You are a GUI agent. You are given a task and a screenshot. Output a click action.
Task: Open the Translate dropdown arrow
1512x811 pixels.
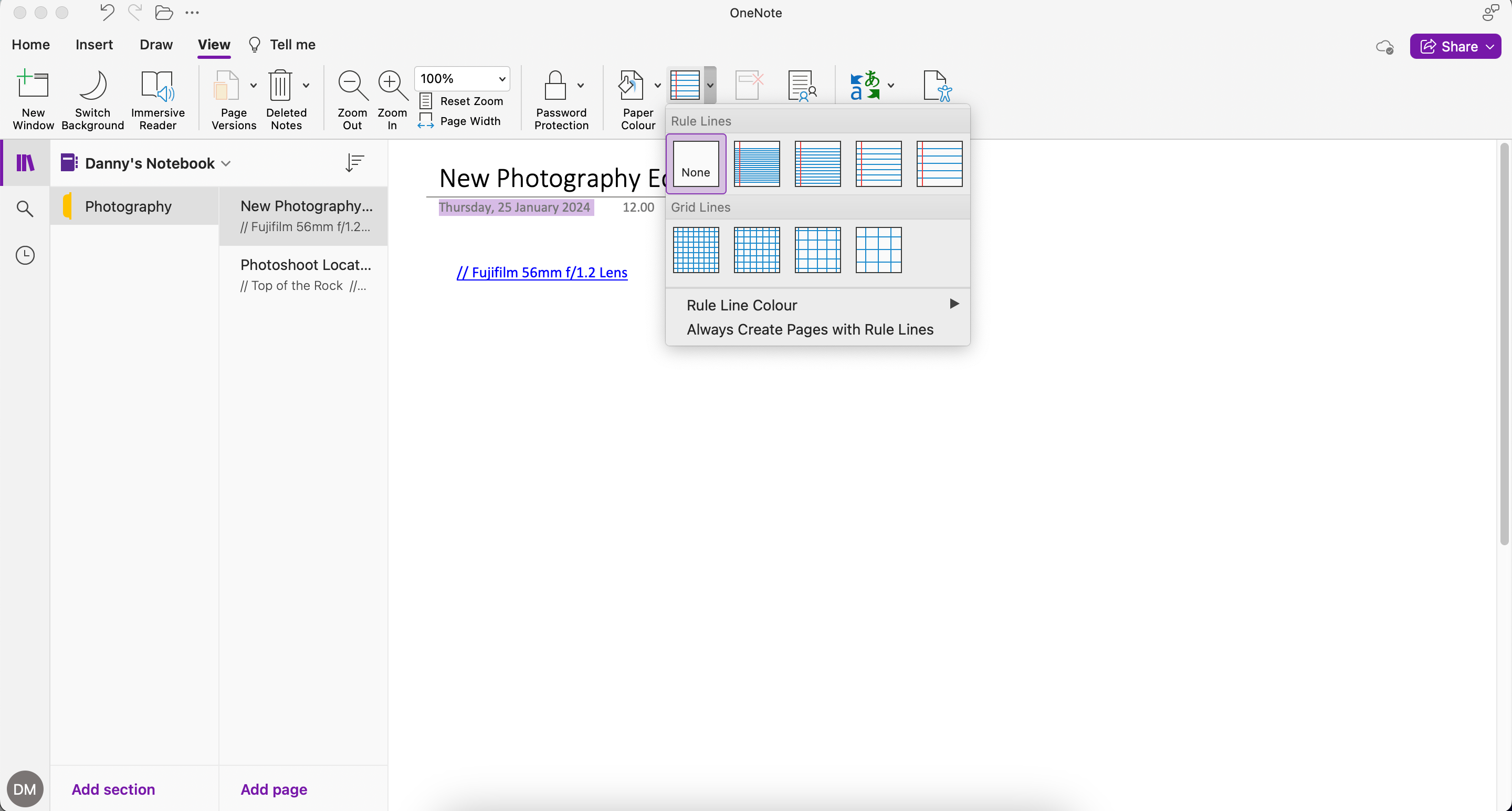[890, 85]
